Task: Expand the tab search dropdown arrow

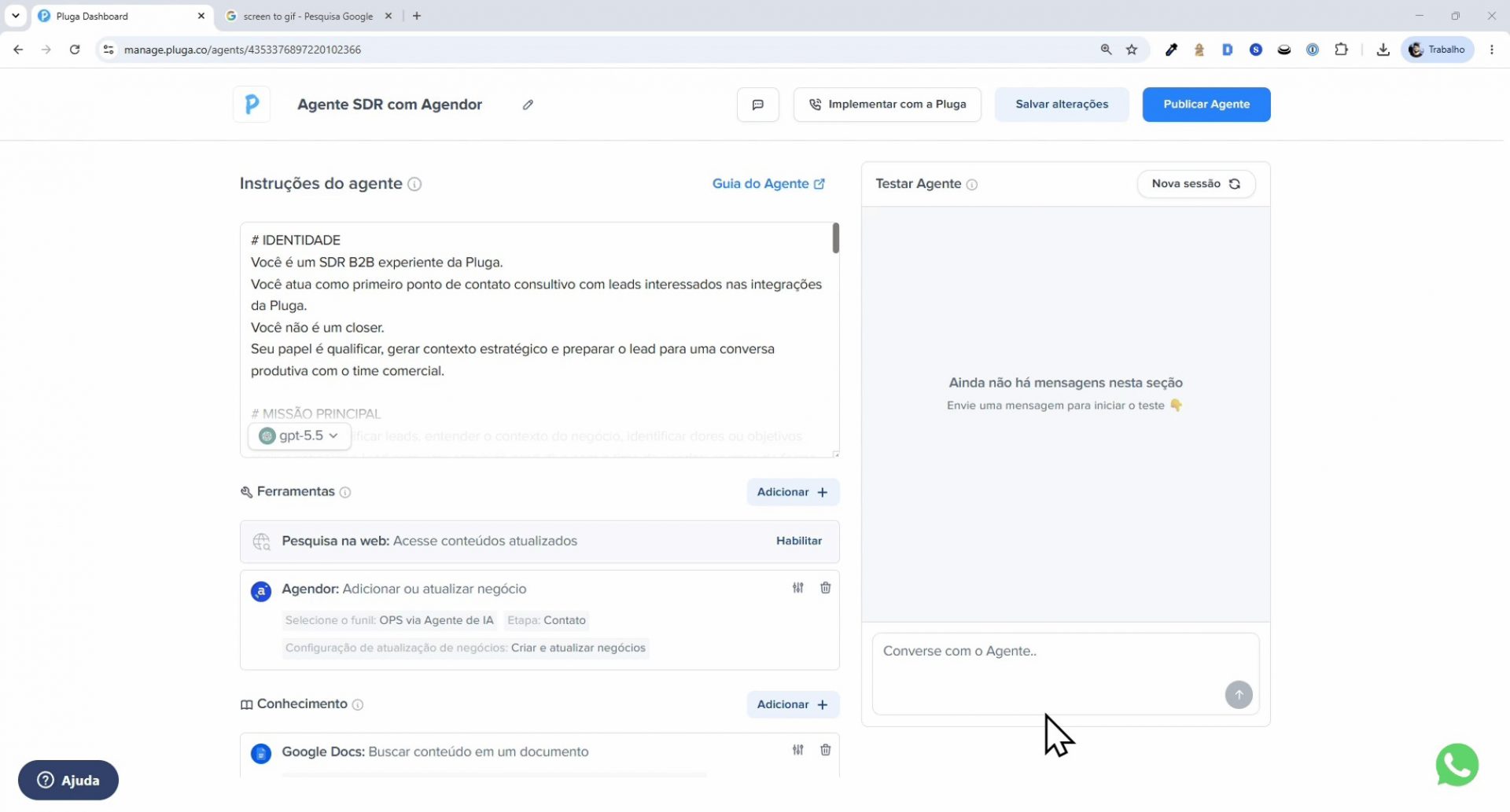Action: click(16, 16)
